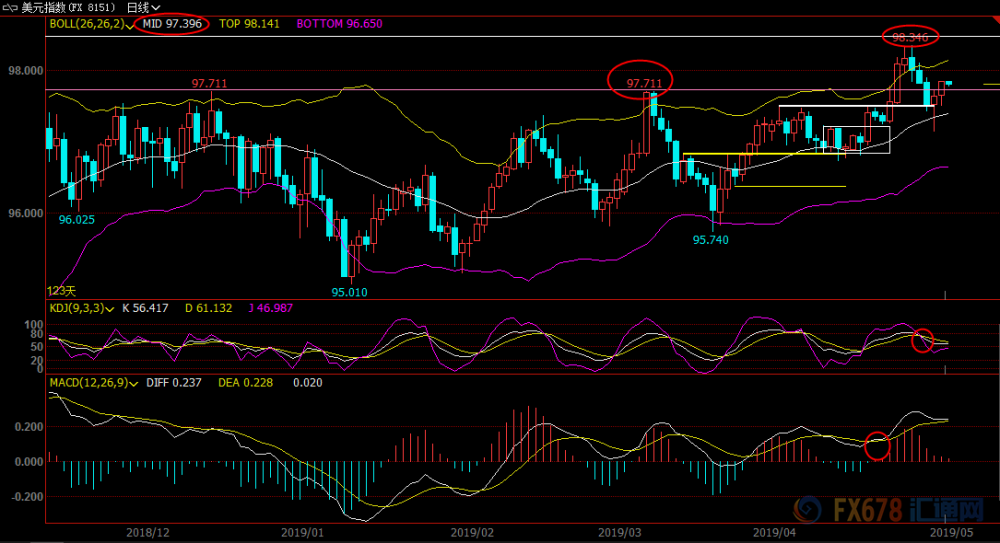Click the 95.740 low price label
Viewport: 1000px width, 543px height.
click(710, 240)
